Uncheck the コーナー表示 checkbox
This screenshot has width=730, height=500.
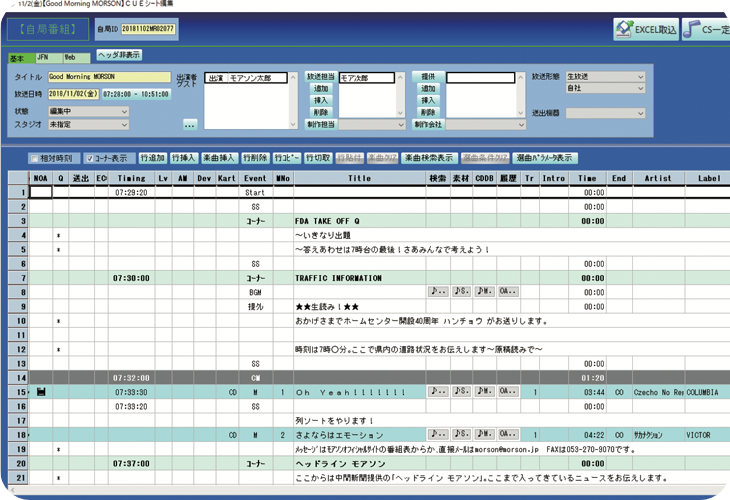click(x=90, y=159)
